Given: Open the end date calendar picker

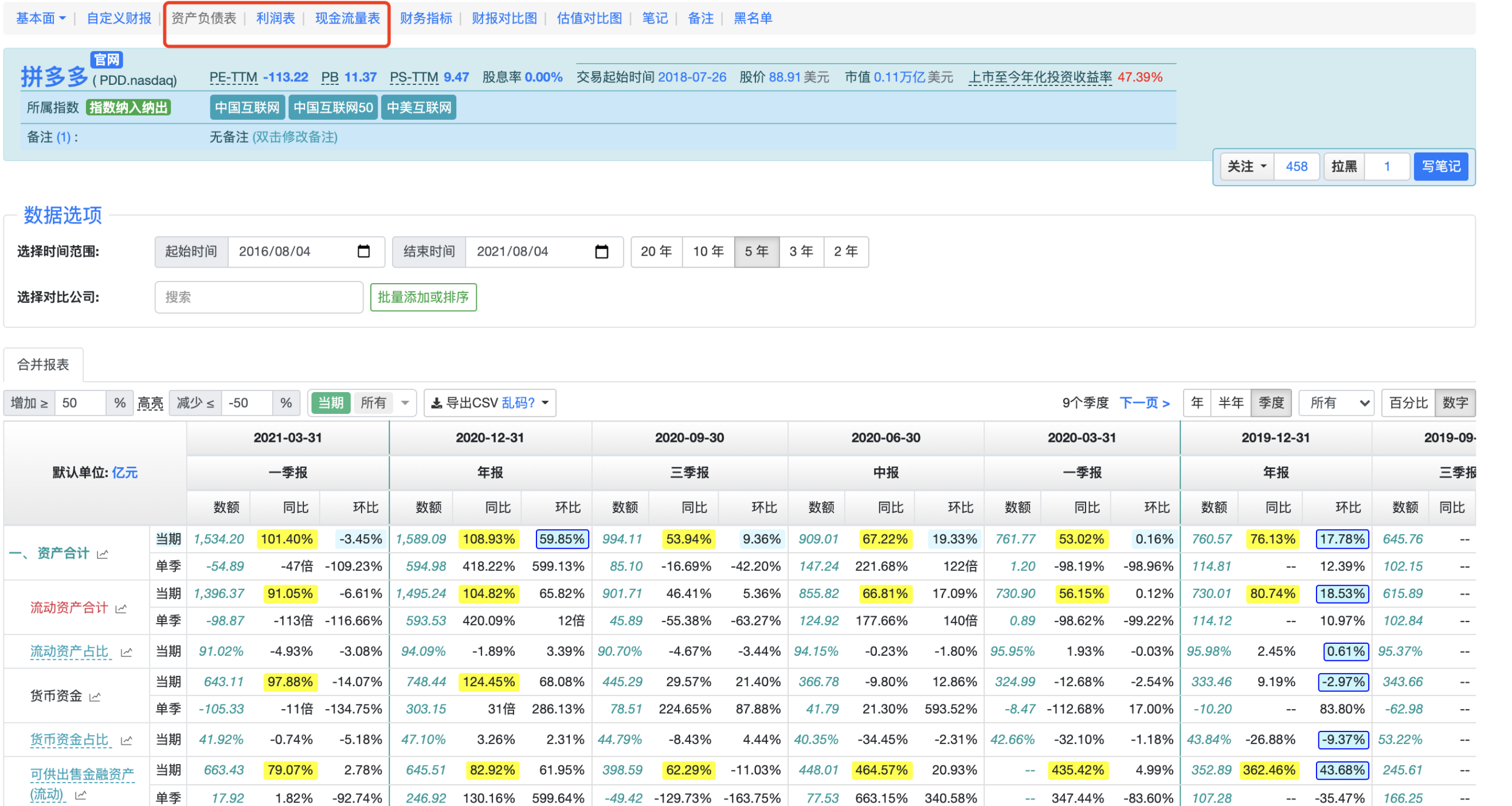Looking at the screenshot, I should tap(602, 251).
